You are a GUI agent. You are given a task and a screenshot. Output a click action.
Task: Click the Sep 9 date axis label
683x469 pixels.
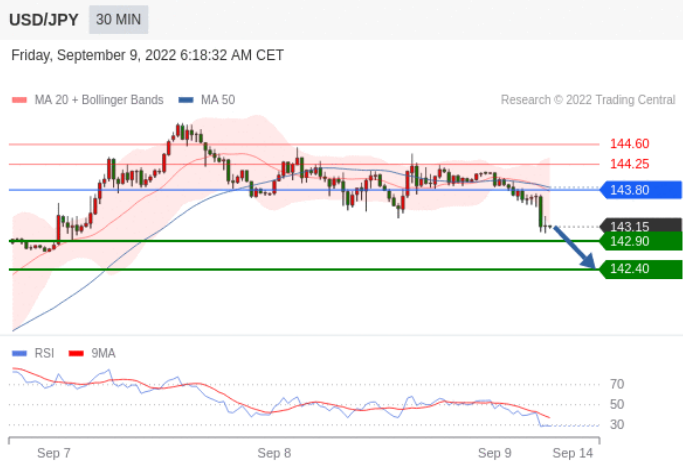[x=494, y=453]
